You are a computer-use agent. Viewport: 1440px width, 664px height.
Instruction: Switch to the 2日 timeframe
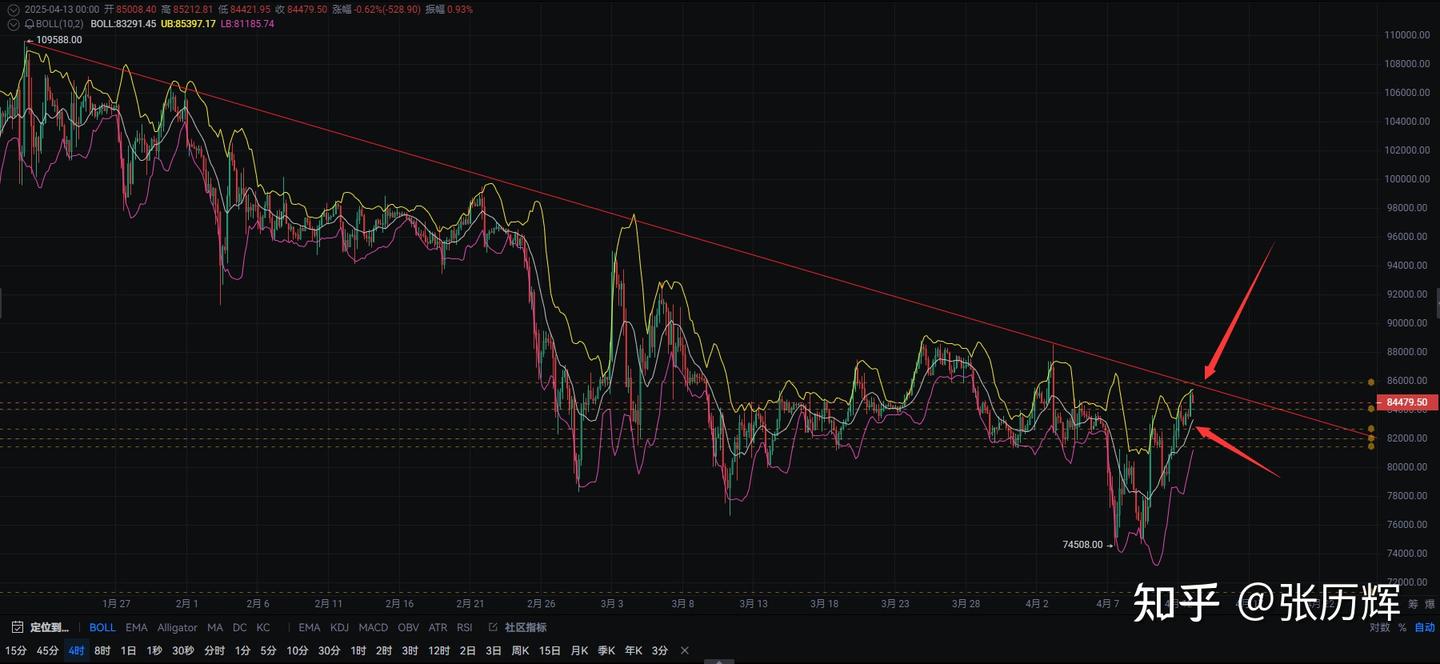[468, 651]
